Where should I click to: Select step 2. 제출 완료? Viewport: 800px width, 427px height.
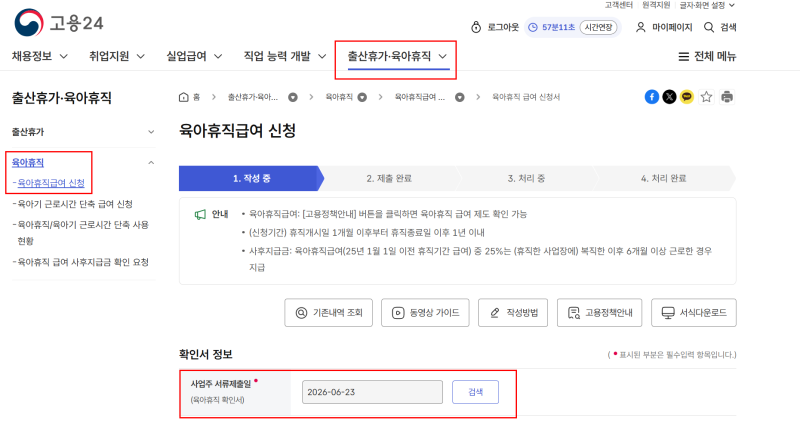[389, 178]
